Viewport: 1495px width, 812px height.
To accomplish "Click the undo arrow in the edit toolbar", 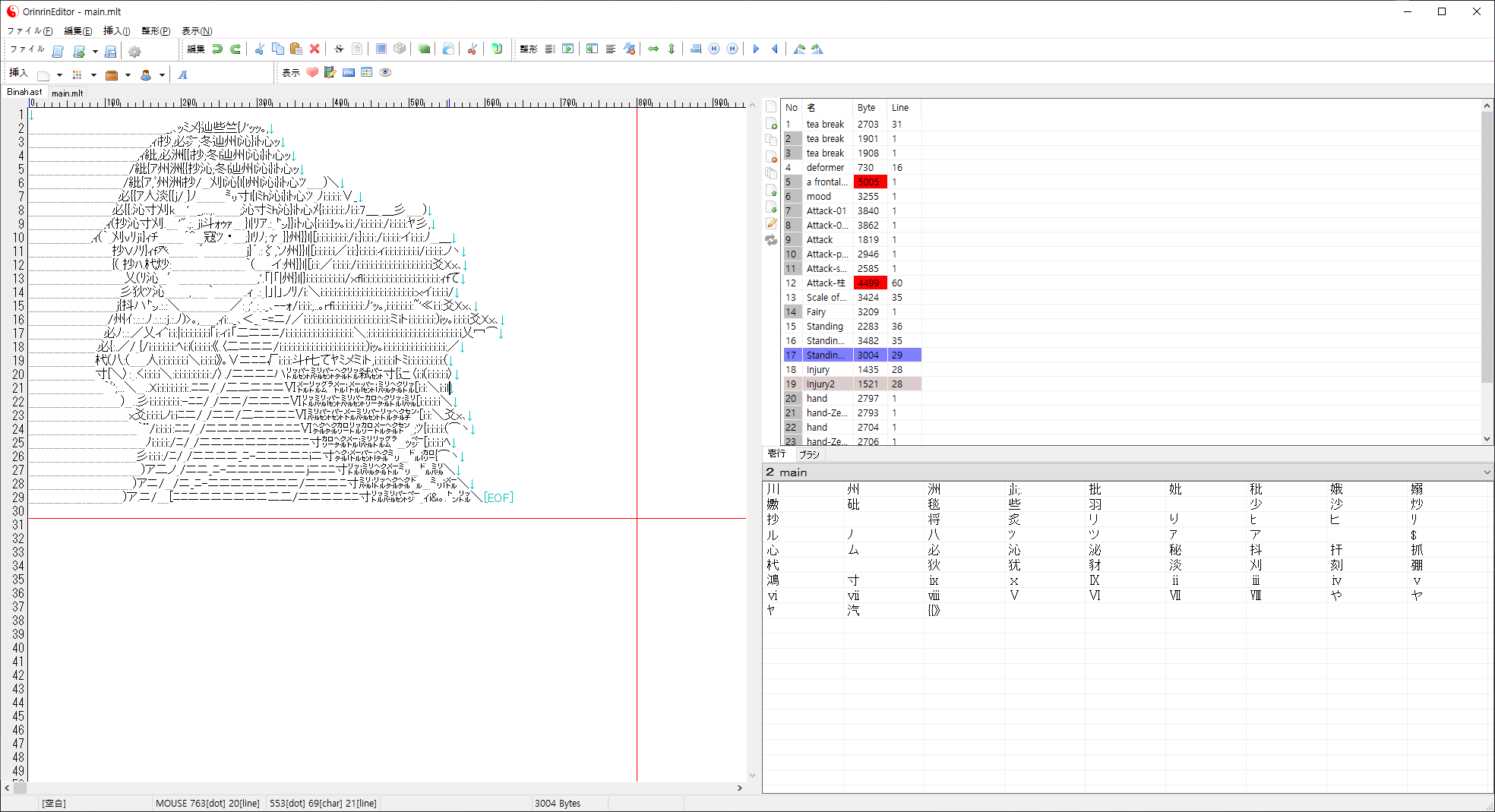I will [217, 49].
